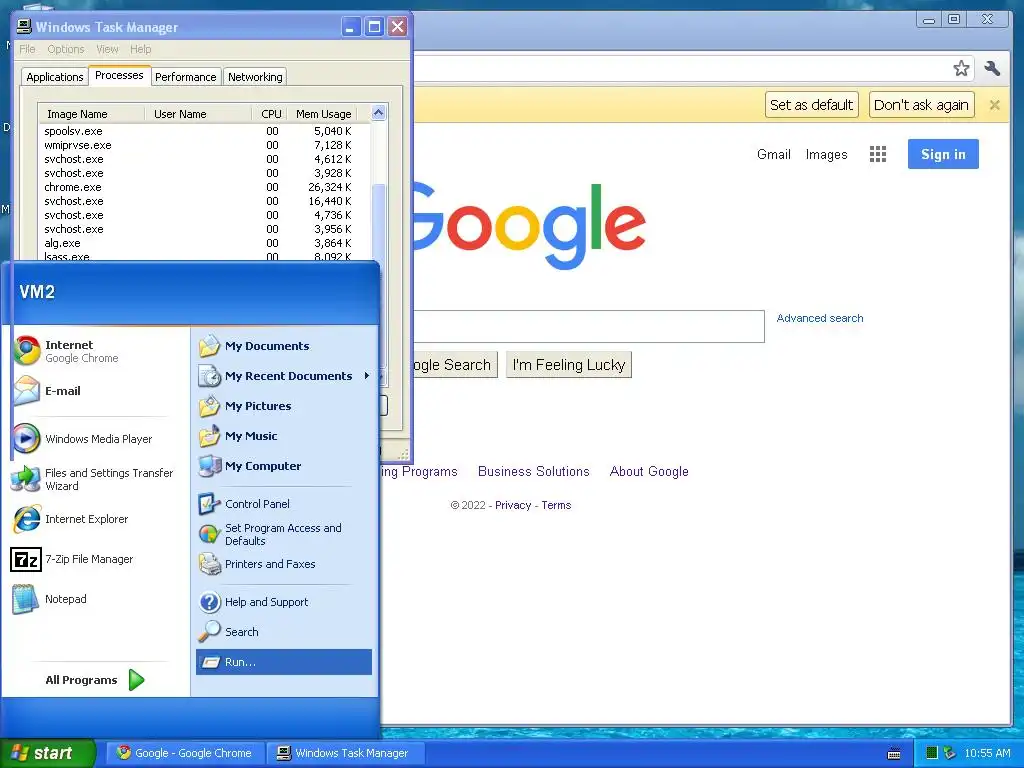The height and width of the screenshot is (768, 1024).
Task: Open Set Program Access and Defaults
Action: point(283,534)
